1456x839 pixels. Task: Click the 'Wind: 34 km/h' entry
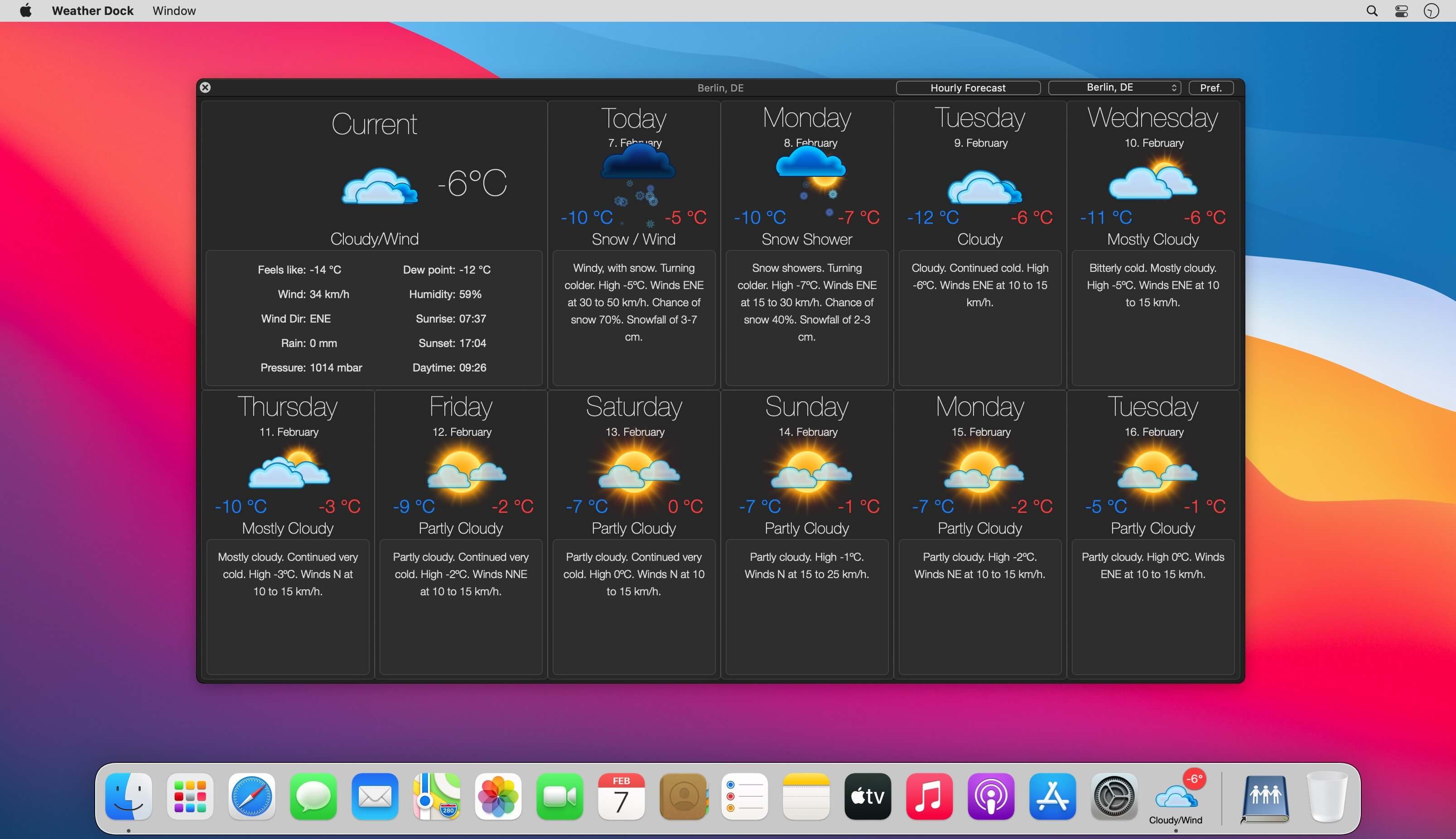[x=313, y=294]
